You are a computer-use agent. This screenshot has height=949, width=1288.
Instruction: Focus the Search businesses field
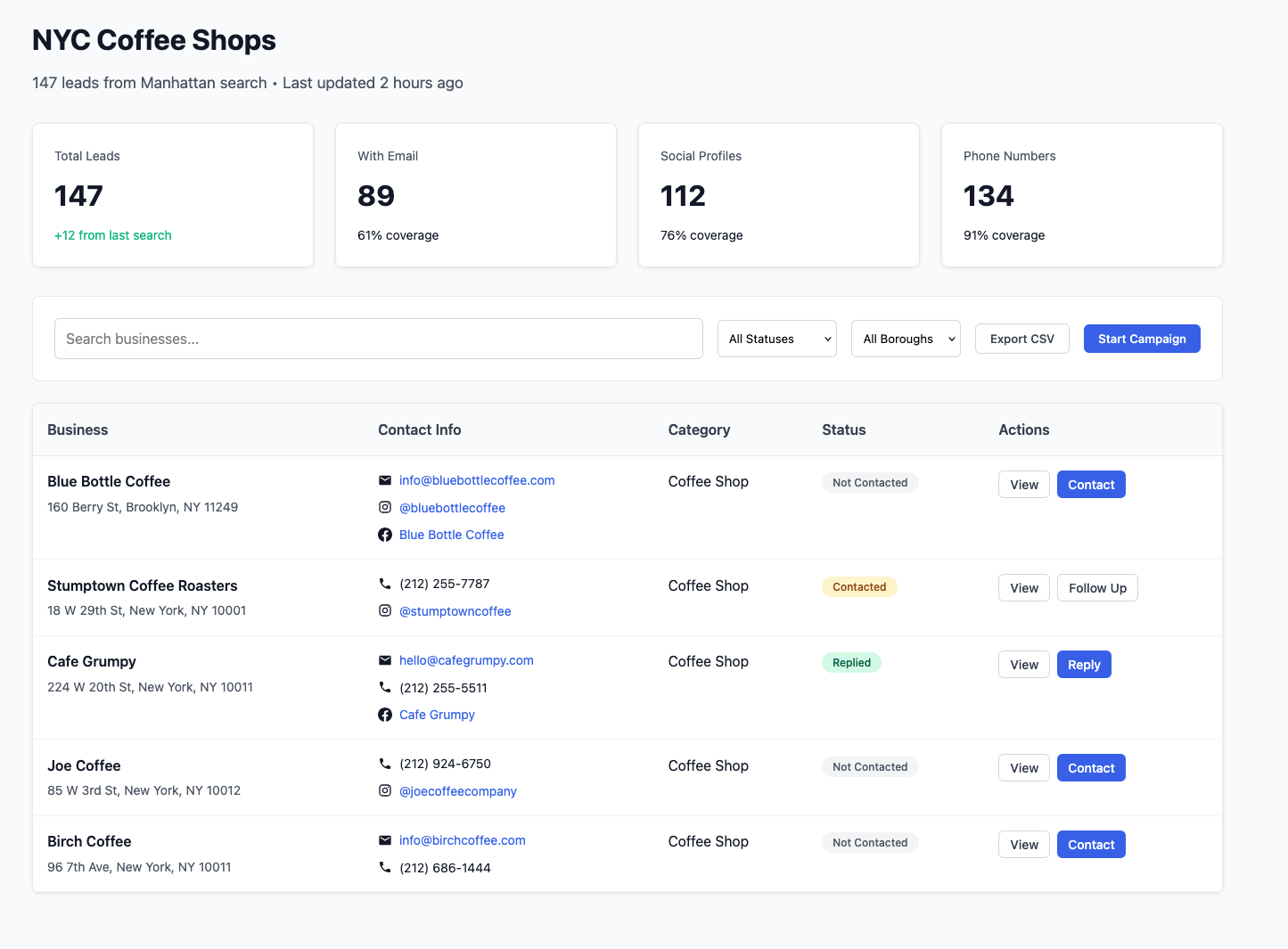(x=379, y=339)
